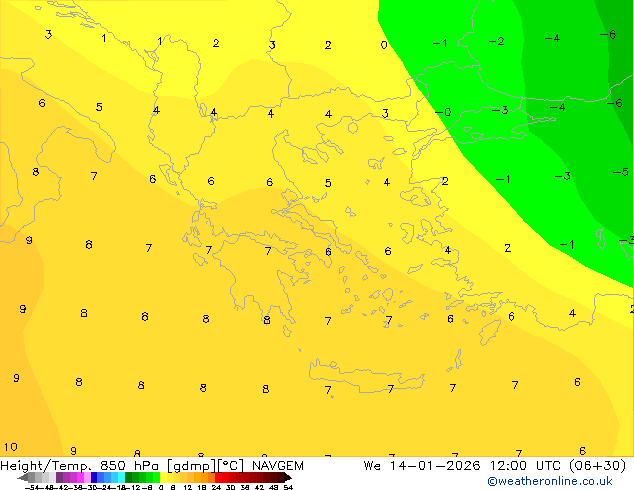The image size is (634, 490).
Task: Click the bright red legend swatch above 24
Action: click(x=218, y=477)
